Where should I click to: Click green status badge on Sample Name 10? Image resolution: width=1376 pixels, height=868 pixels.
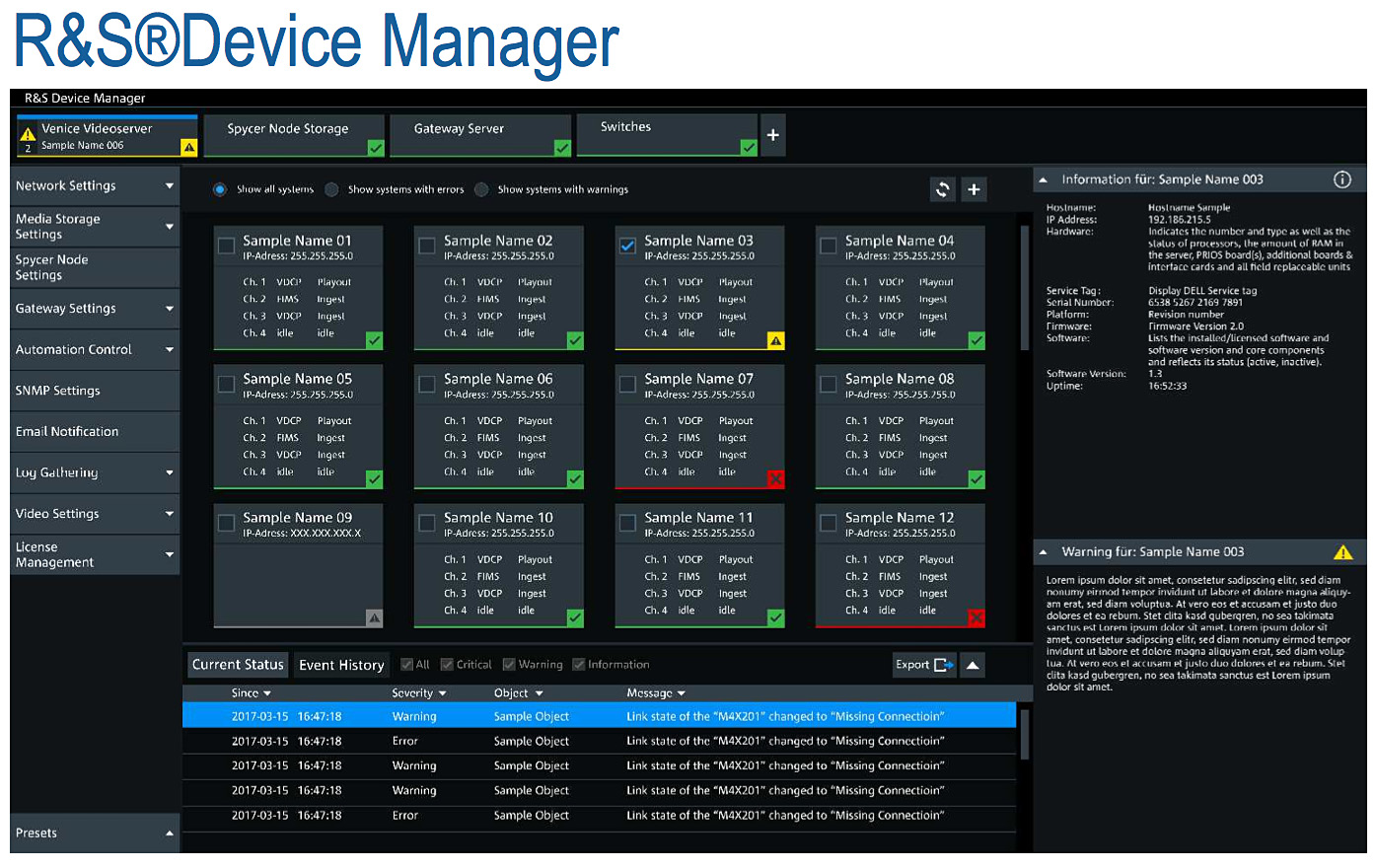[575, 618]
